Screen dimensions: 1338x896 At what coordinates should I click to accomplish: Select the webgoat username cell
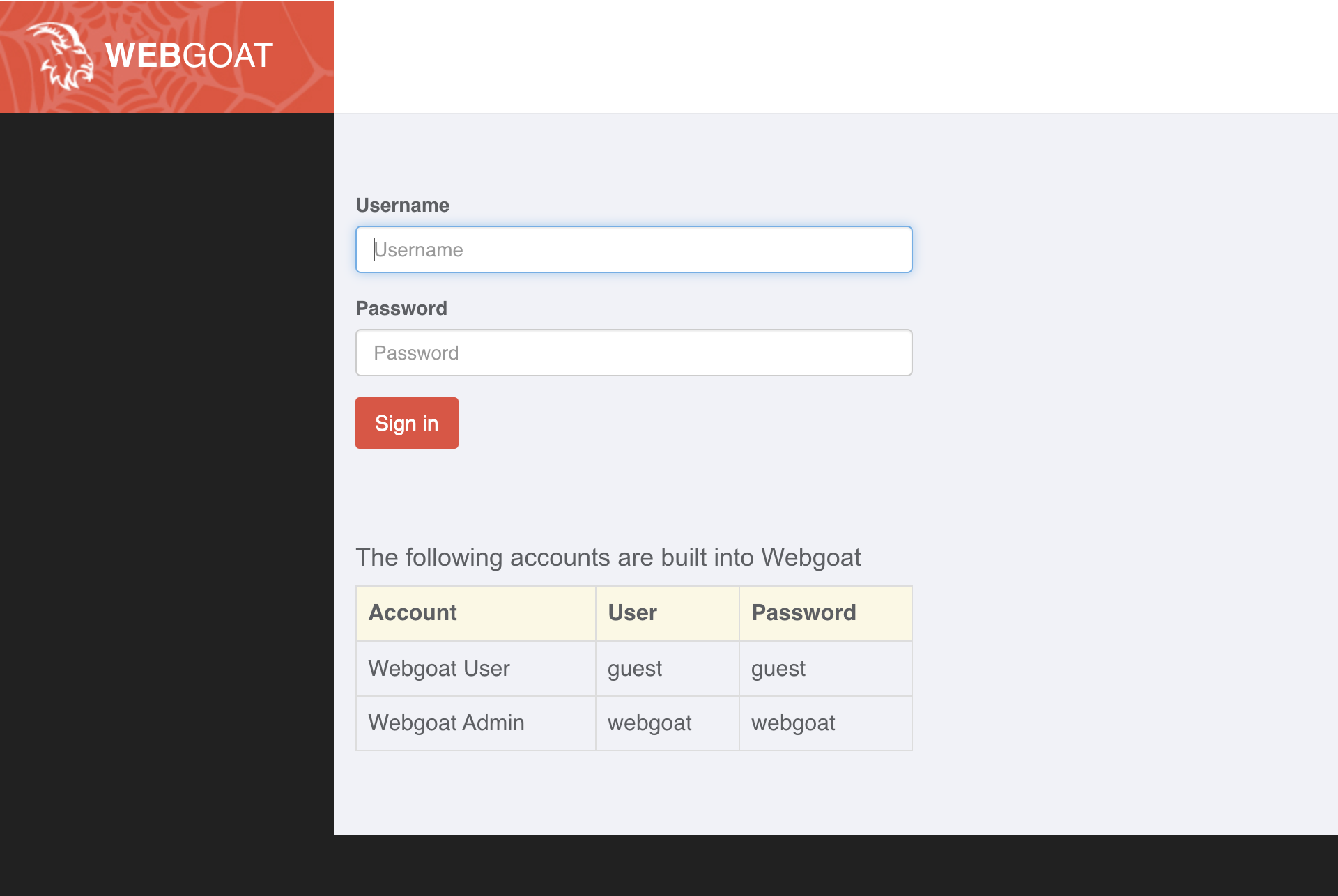[x=668, y=723]
